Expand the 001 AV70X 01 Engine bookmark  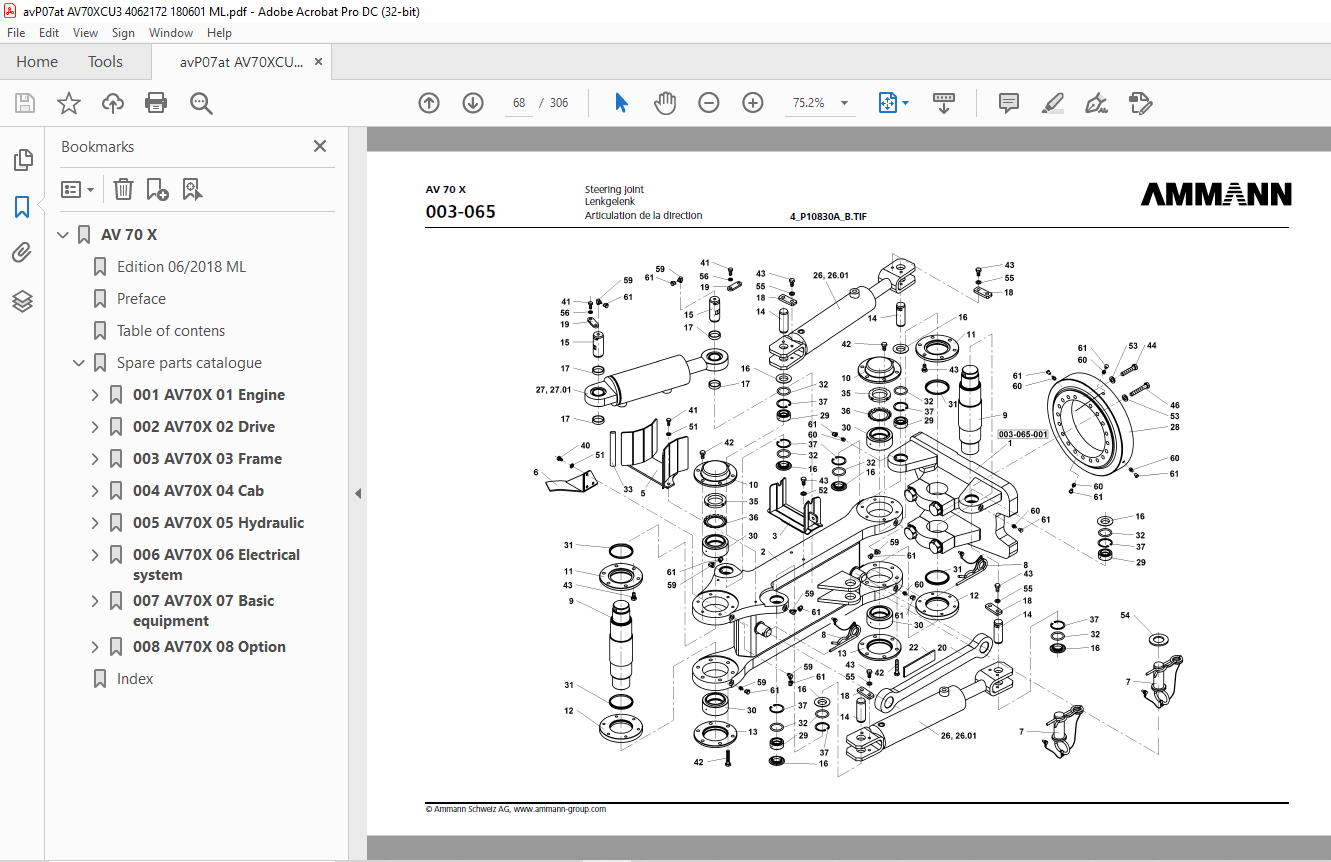click(x=95, y=395)
